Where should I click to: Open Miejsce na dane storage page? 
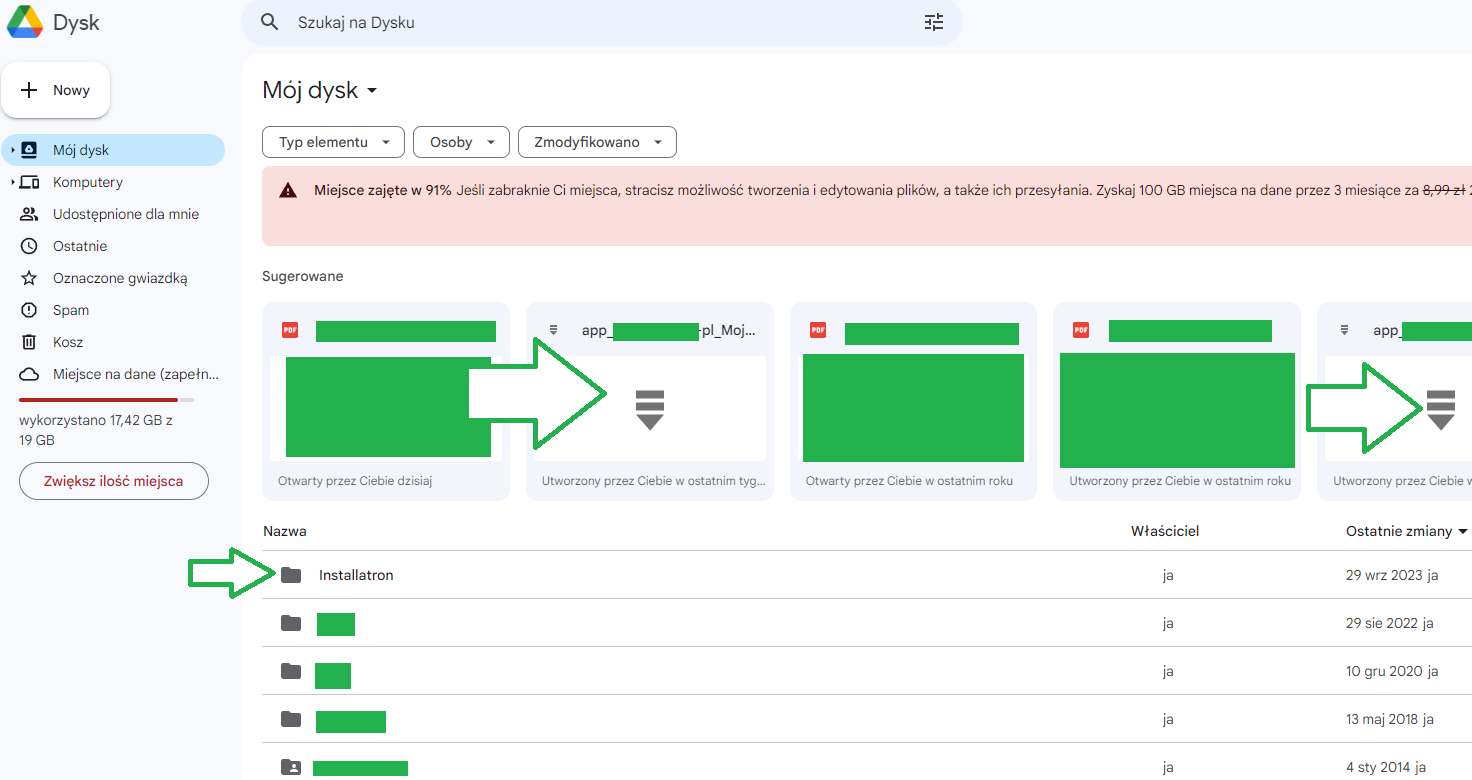[134, 374]
